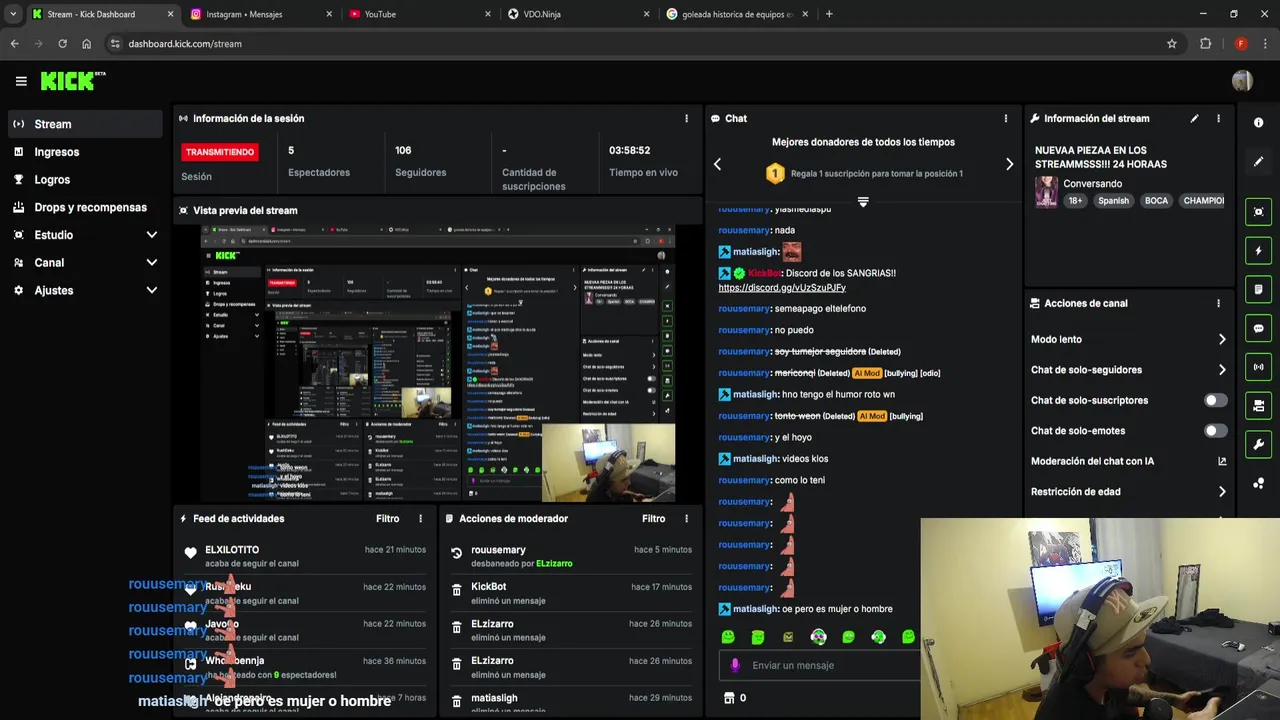Open the Acciones de canal options menu
Viewport: 1280px width, 720px height.
click(x=1218, y=303)
